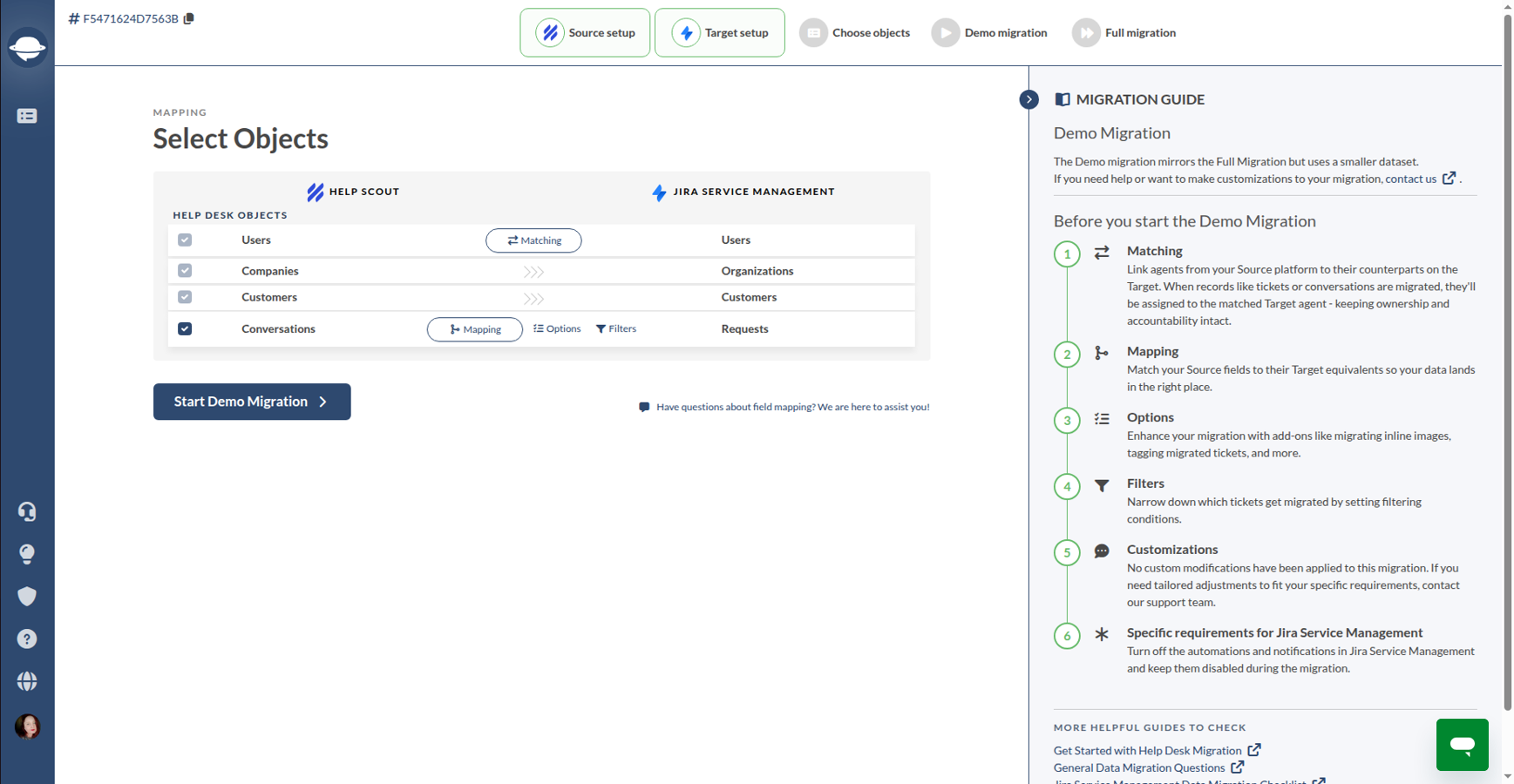Click the Customers row arrows indicator
This screenshot has width=1514, height=784.
tap(533, 298)
